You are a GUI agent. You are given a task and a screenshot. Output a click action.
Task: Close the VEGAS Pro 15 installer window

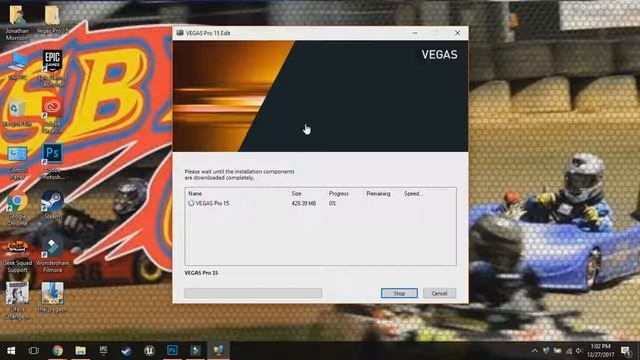click(x=457, y=33)
